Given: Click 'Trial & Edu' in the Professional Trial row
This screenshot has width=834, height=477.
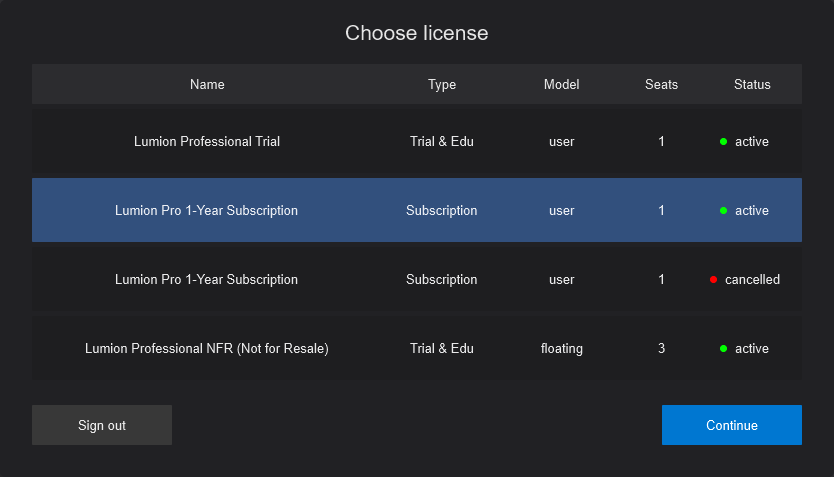Looking at the screenshot, I should tap(441, 142).
